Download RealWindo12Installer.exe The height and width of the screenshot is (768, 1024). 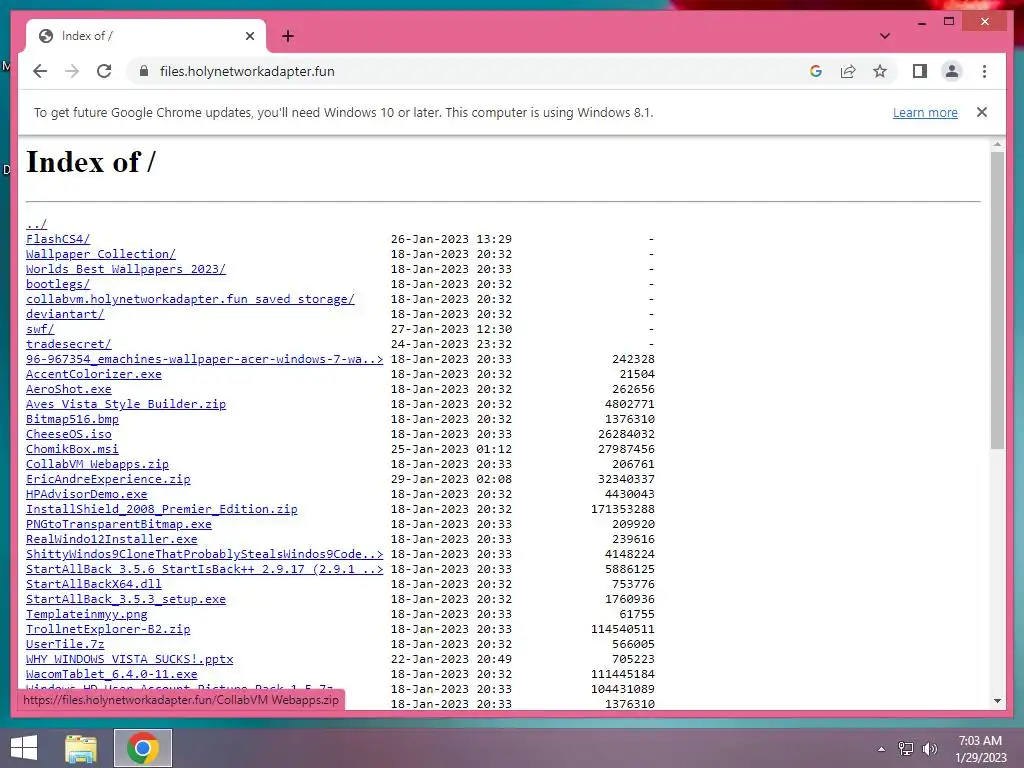coord(112,539)
